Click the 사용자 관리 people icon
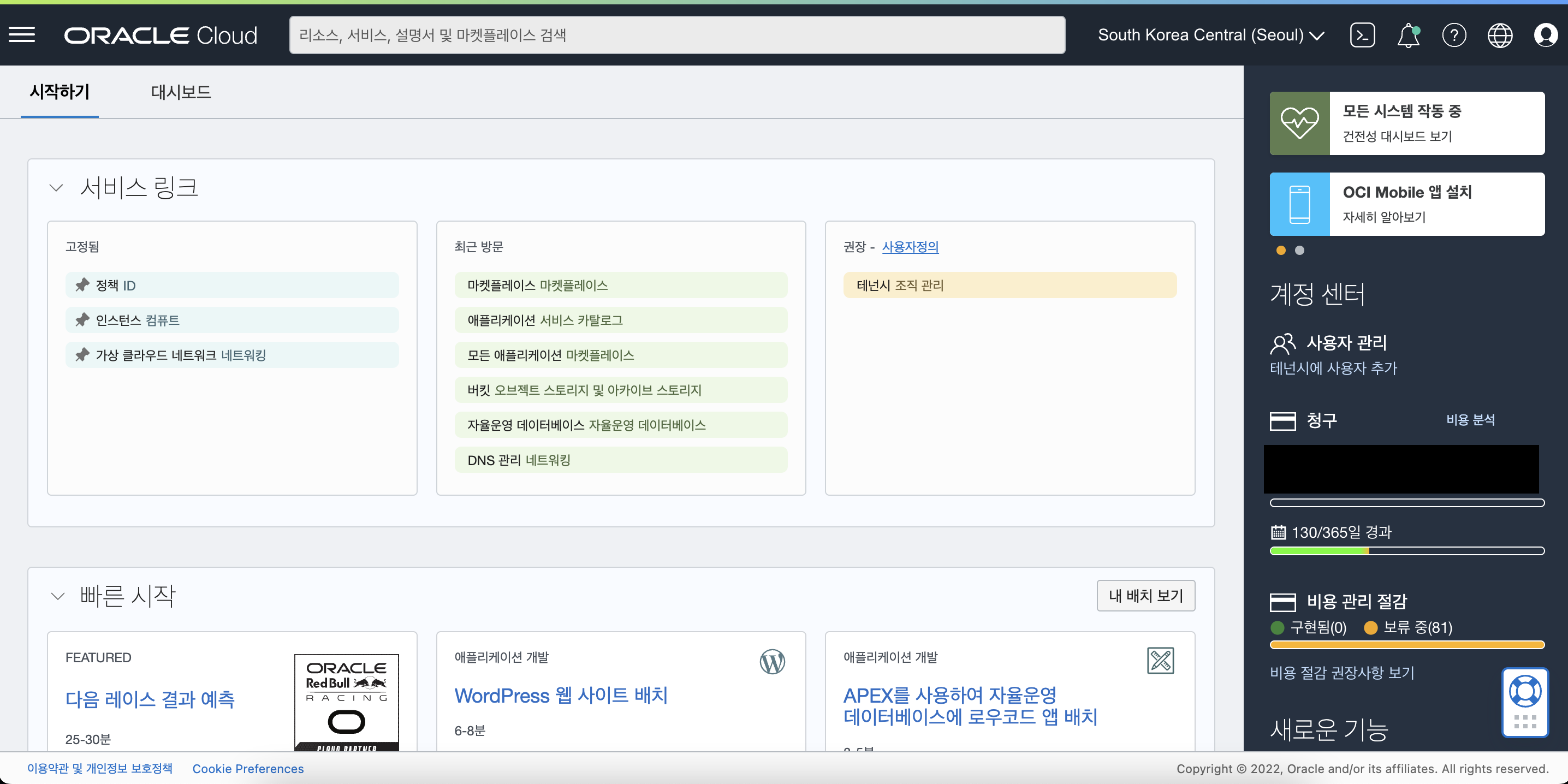The height and width of the screenshot is (784, 1568). point(1283,343)
